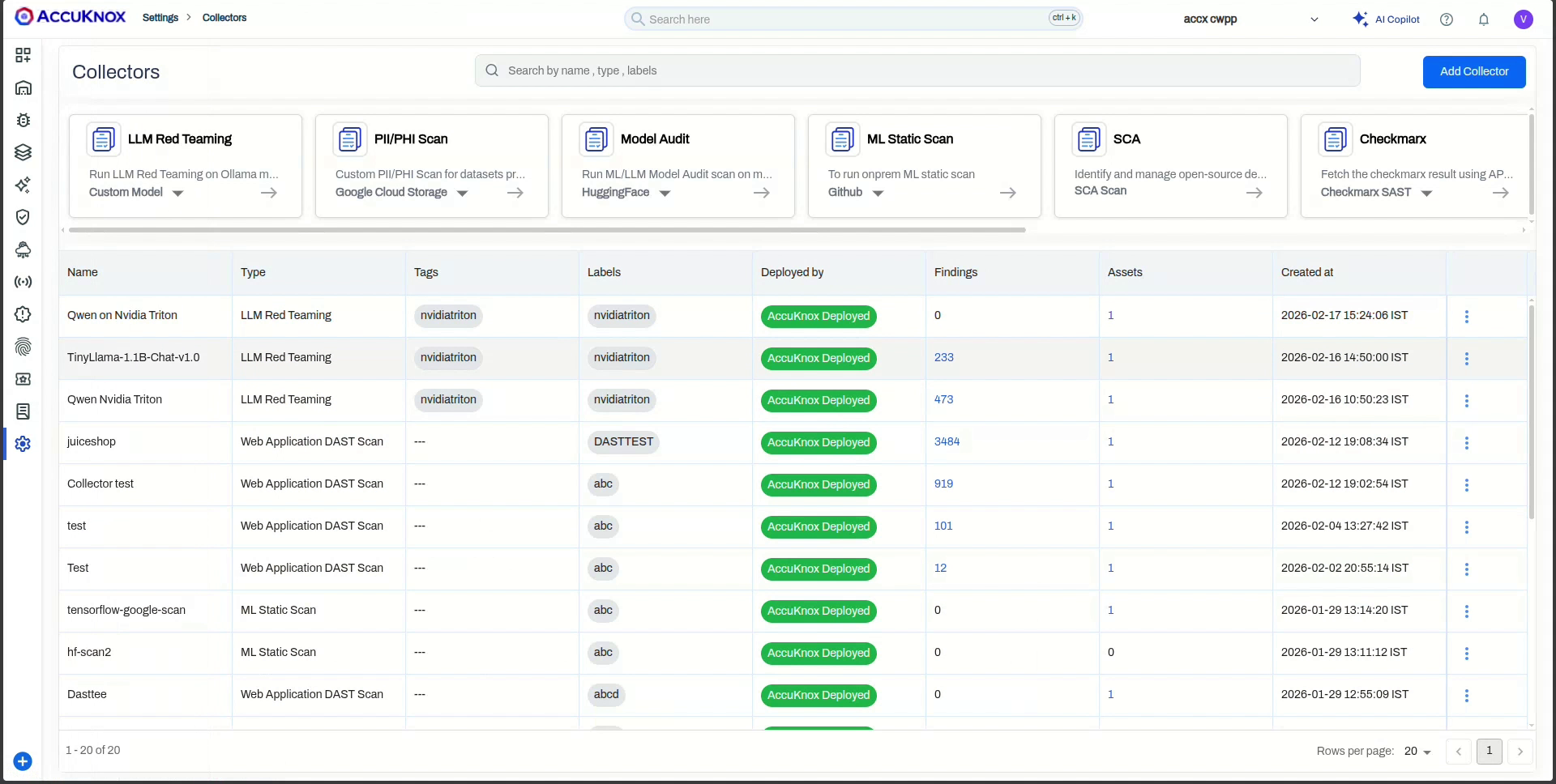Viewport: 1556px width, 784px height.
Task: Open actions menu for Collector test row
Action: (1467, 485)
